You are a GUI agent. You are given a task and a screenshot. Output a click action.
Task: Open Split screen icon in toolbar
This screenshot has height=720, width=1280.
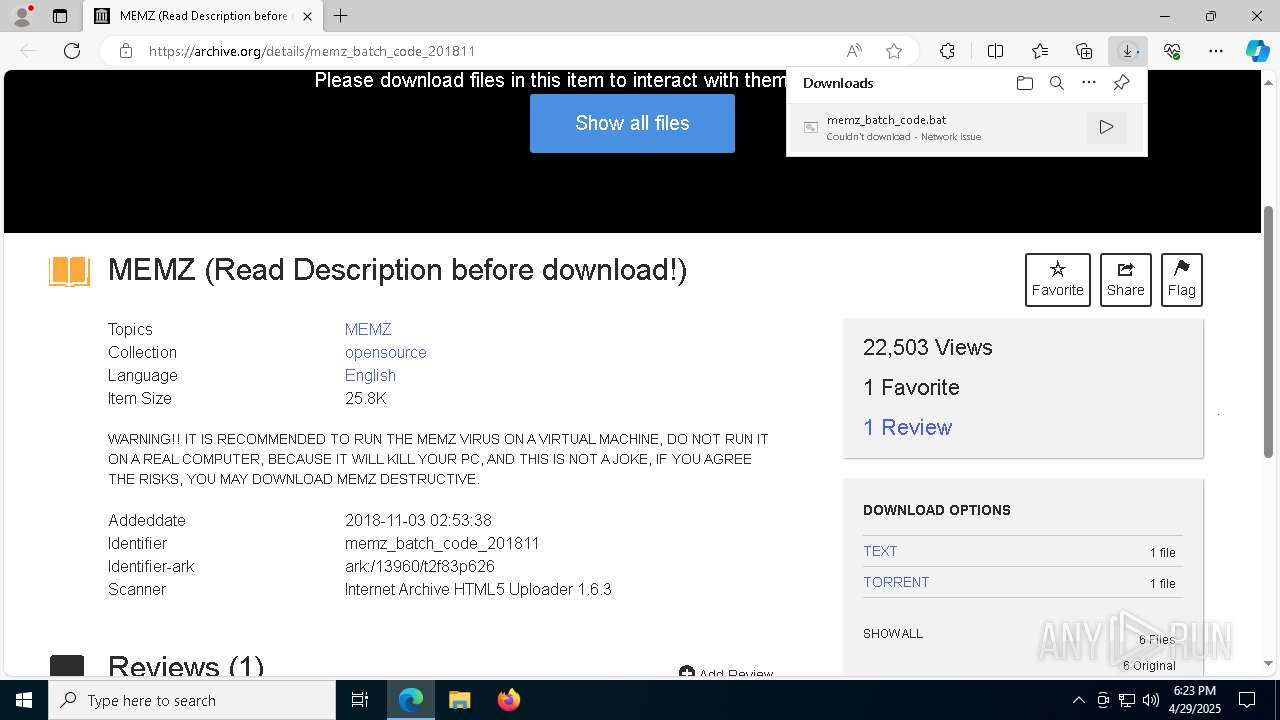point(995,51)
